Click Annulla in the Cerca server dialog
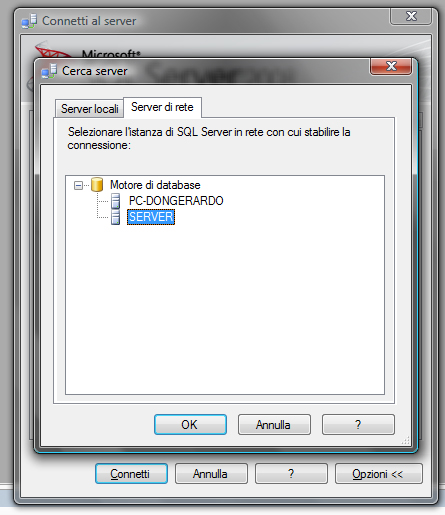445x515 pixels. point(274,425)
